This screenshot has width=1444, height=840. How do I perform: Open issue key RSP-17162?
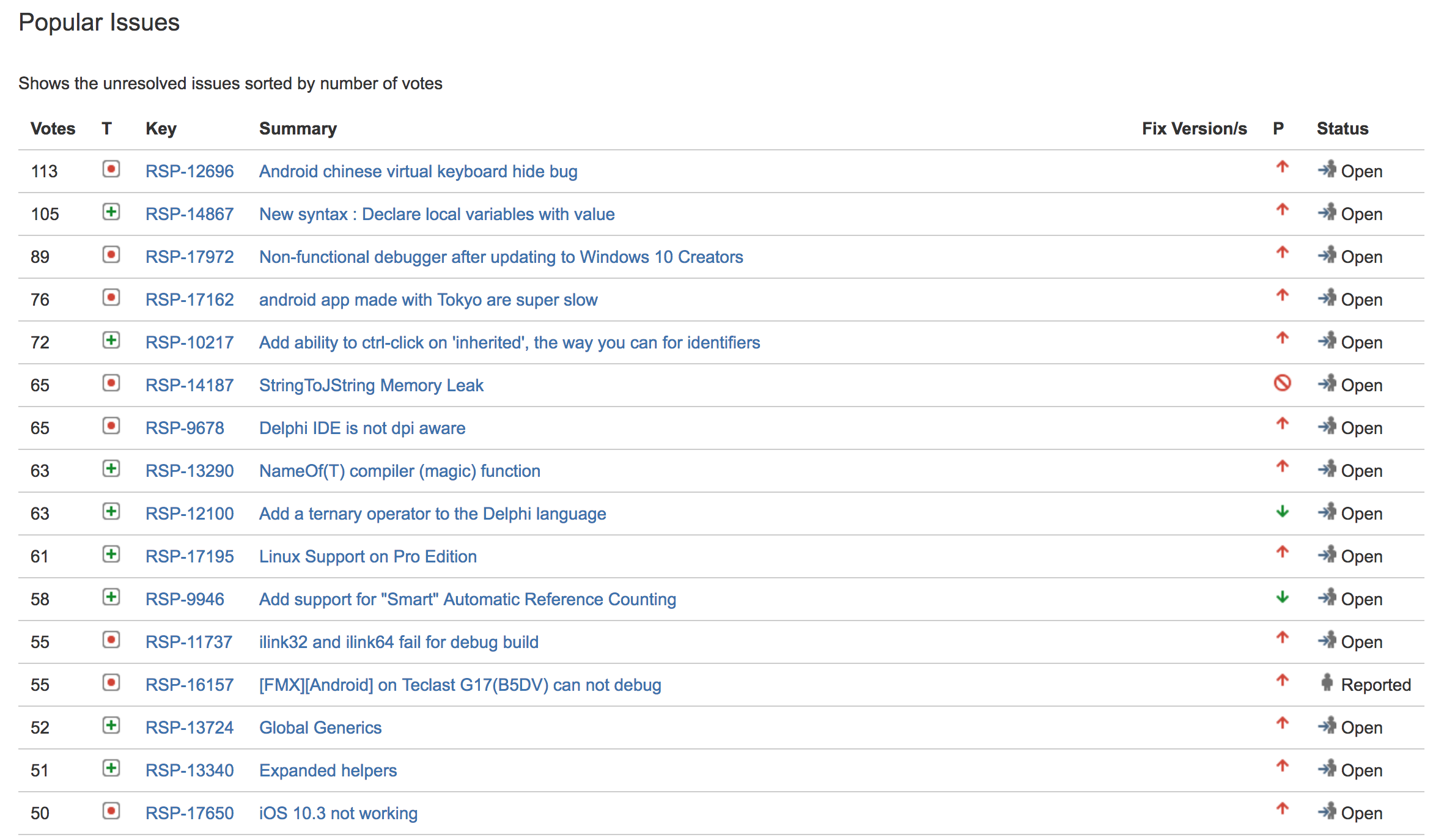tap(190, 300)
